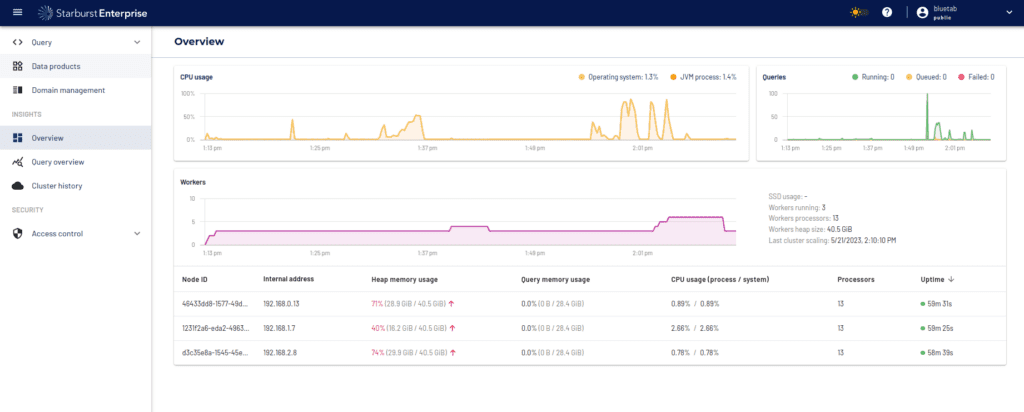Expand the Access control chevron

pos(136,234)
